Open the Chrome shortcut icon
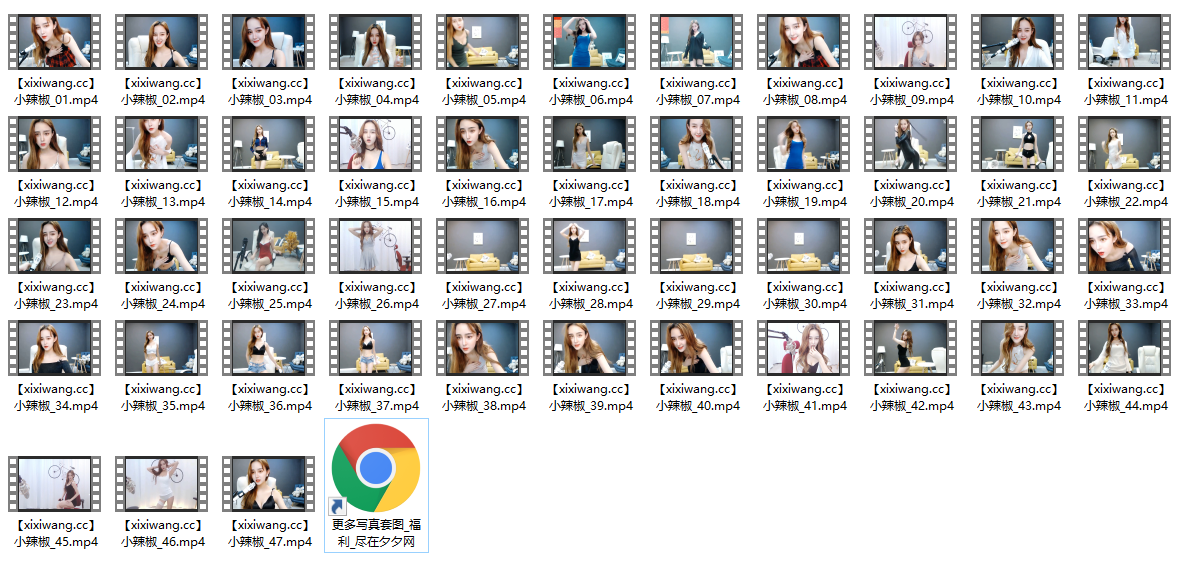This screenshot has width=1179, height=567. [x=376, y=467]
